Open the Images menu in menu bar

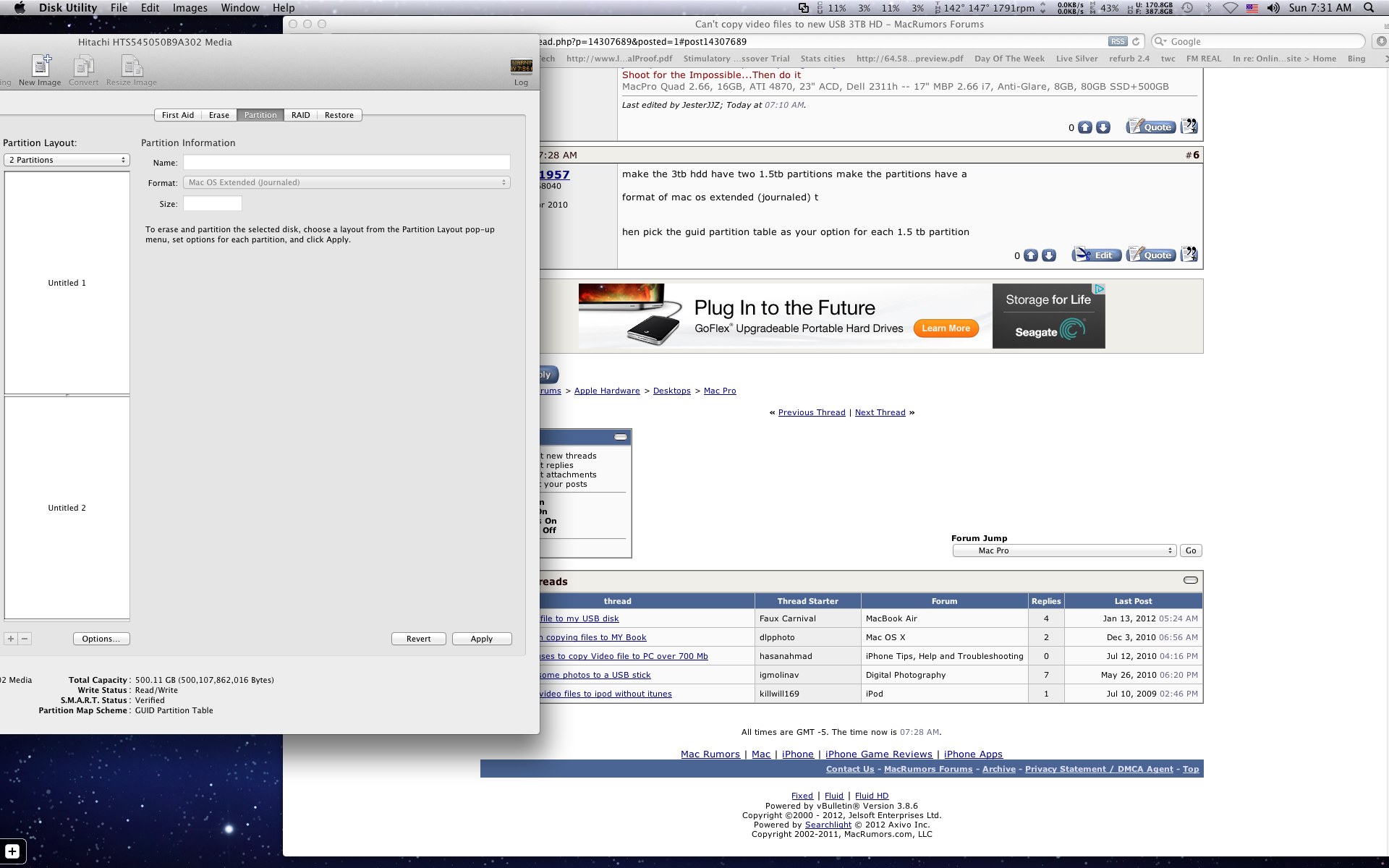point(190,8)
